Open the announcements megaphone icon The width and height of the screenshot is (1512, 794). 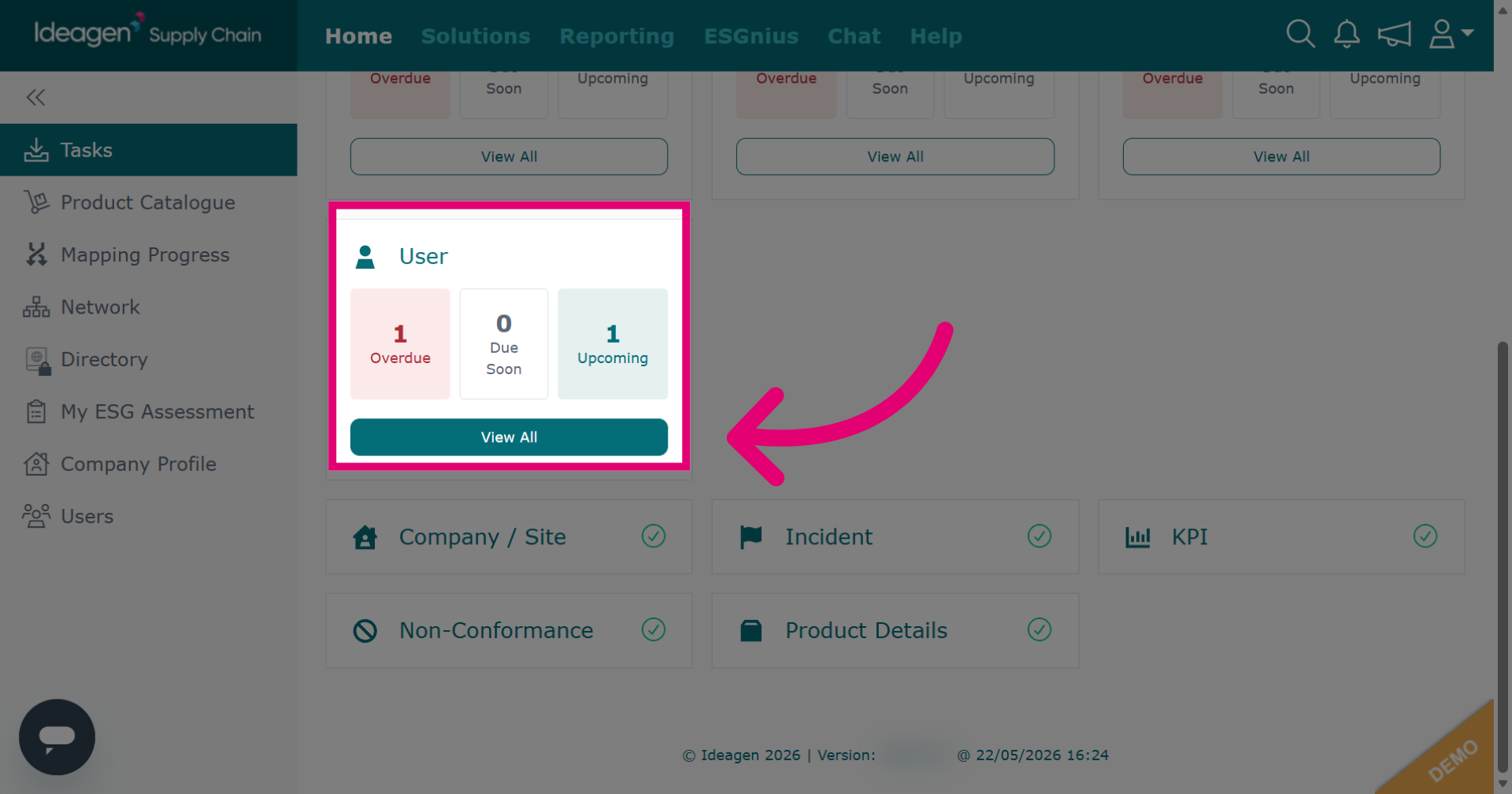(x=1394, y=34)
